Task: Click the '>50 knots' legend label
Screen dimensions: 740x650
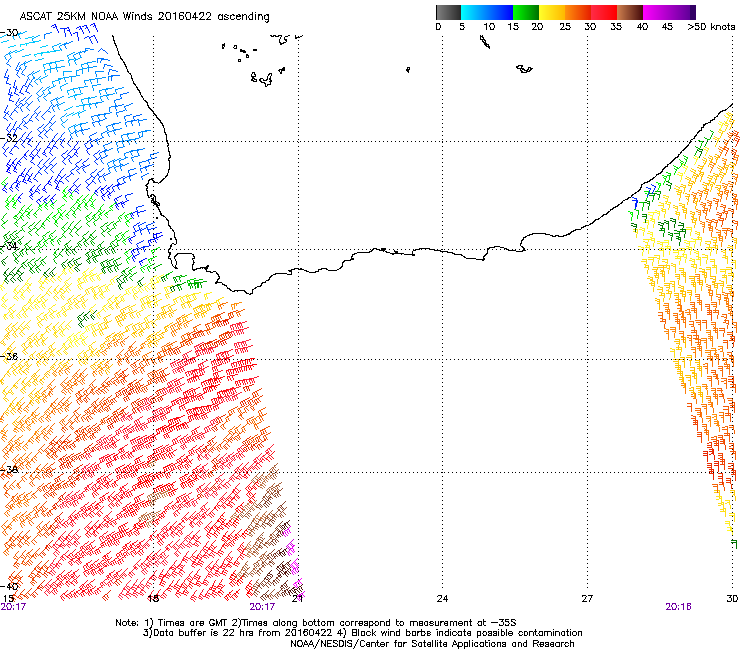Action: click(x=711, y=27)
